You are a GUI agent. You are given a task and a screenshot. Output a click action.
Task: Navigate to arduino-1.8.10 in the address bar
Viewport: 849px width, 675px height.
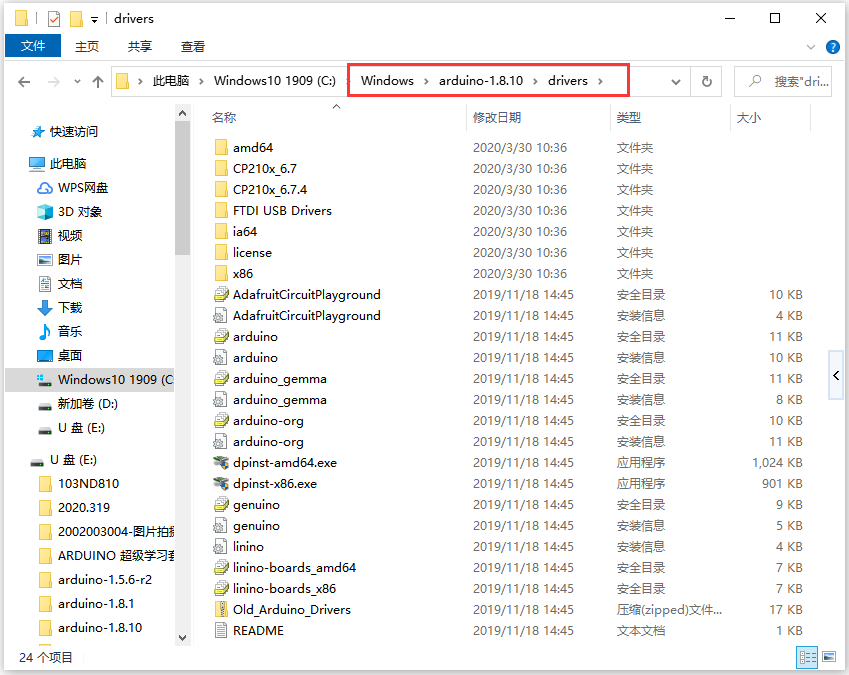tap(481, 81)
